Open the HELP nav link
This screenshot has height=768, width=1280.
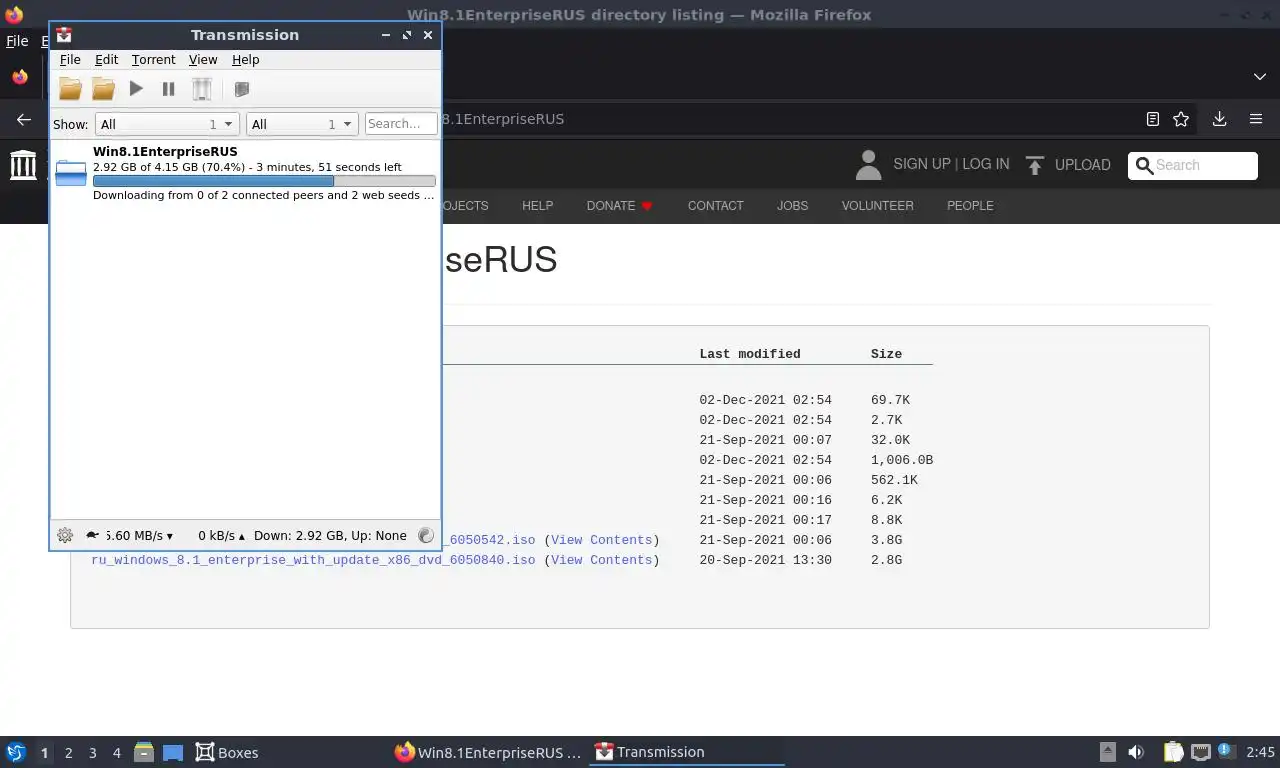[x=537, y=206]
